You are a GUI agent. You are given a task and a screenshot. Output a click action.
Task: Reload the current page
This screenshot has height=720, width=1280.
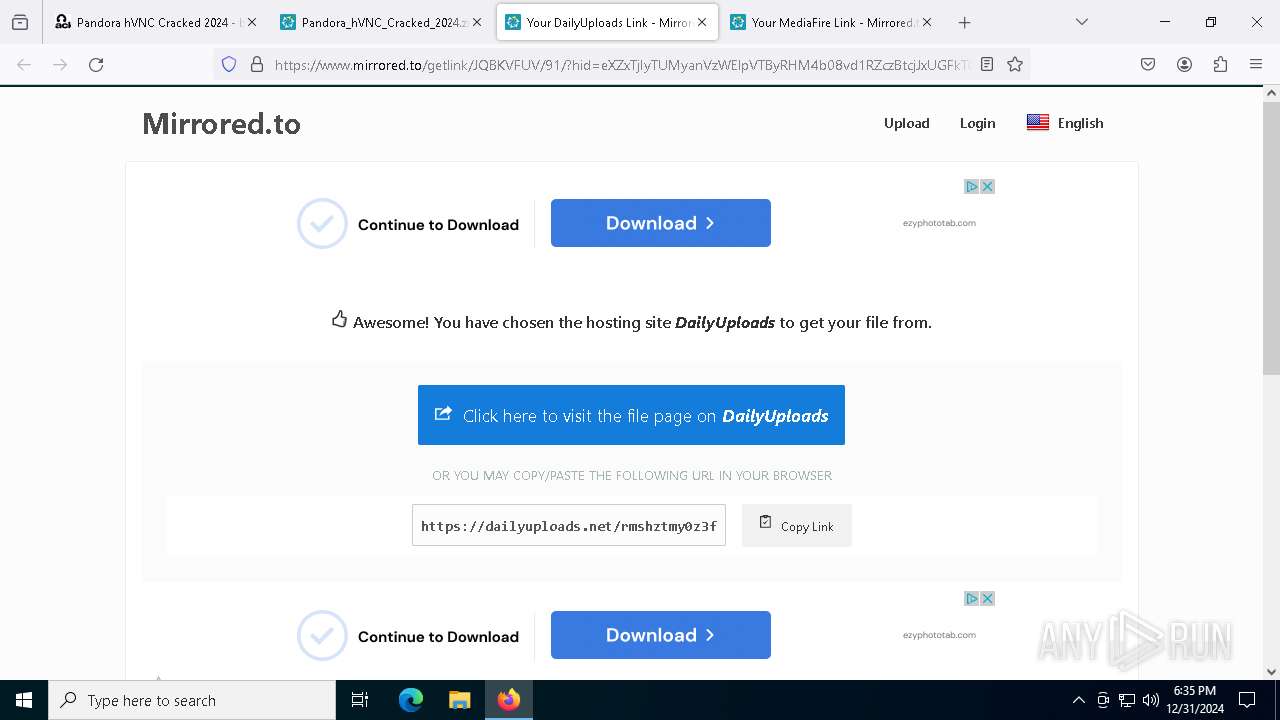[x=96, y=64]
